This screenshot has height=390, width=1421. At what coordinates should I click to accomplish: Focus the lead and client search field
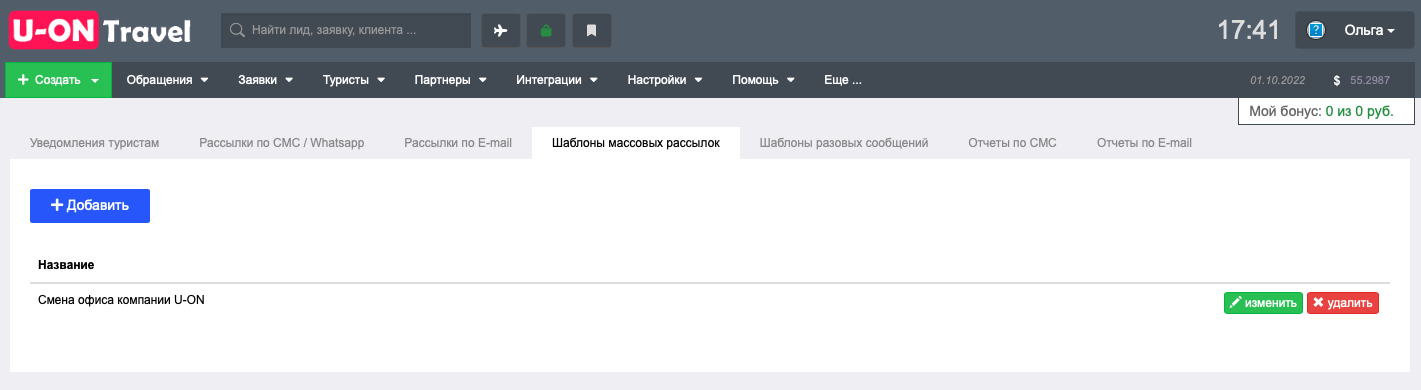tap(346, 30)
